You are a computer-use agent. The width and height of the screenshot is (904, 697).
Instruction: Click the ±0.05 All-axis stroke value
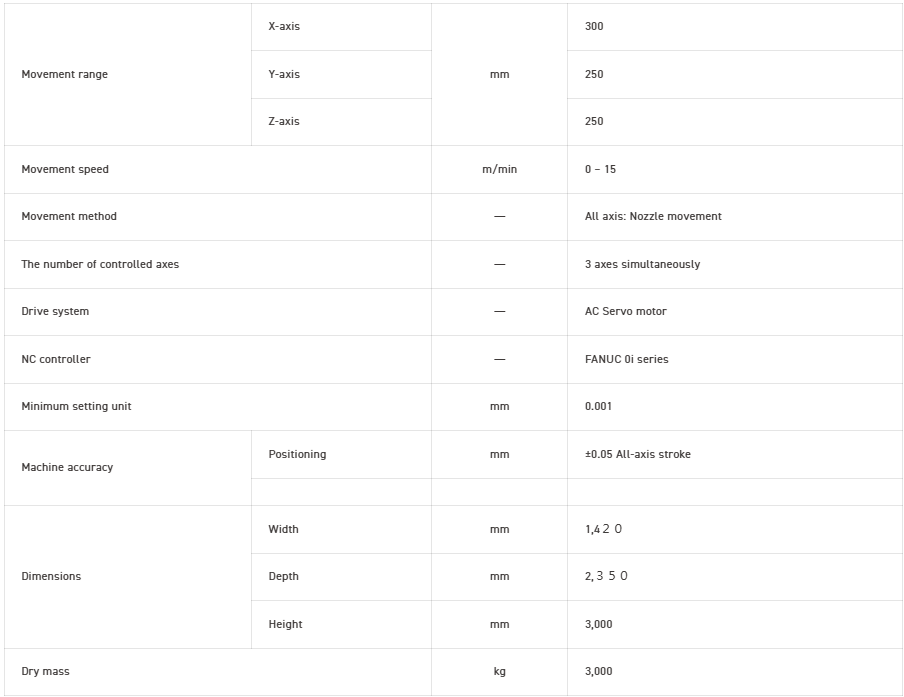[x=637, y=454]
